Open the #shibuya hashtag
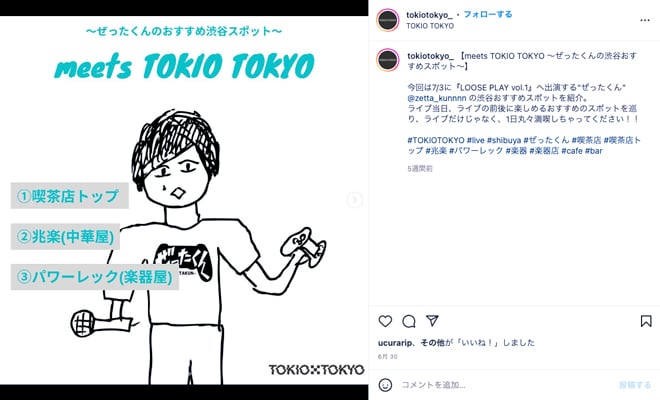 click(x=504, y=140)
